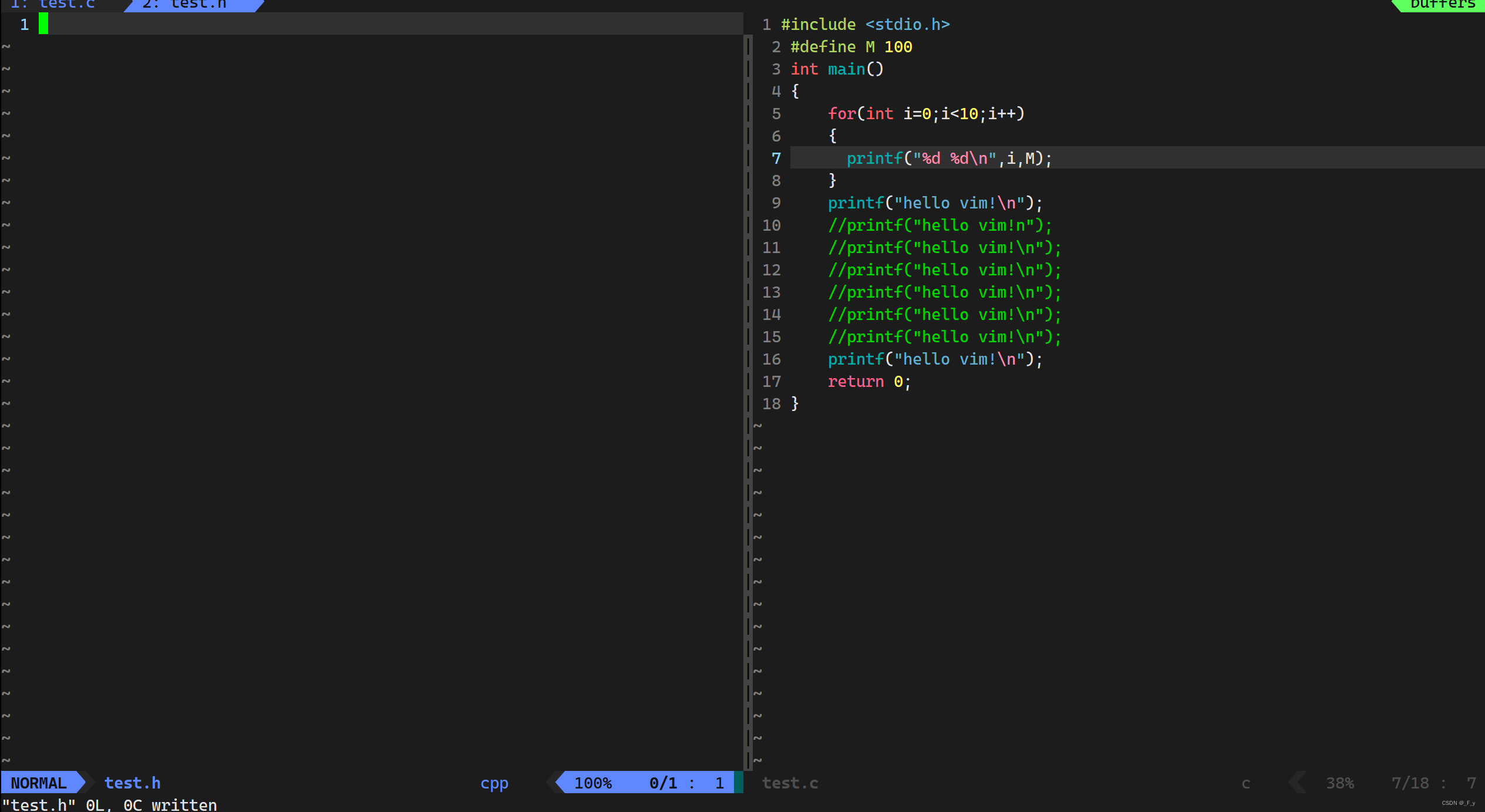The width and height of the screenshot is (1485, 812).
Task: Click printf hello vim on line 16
Action: (x=935, y=359)
